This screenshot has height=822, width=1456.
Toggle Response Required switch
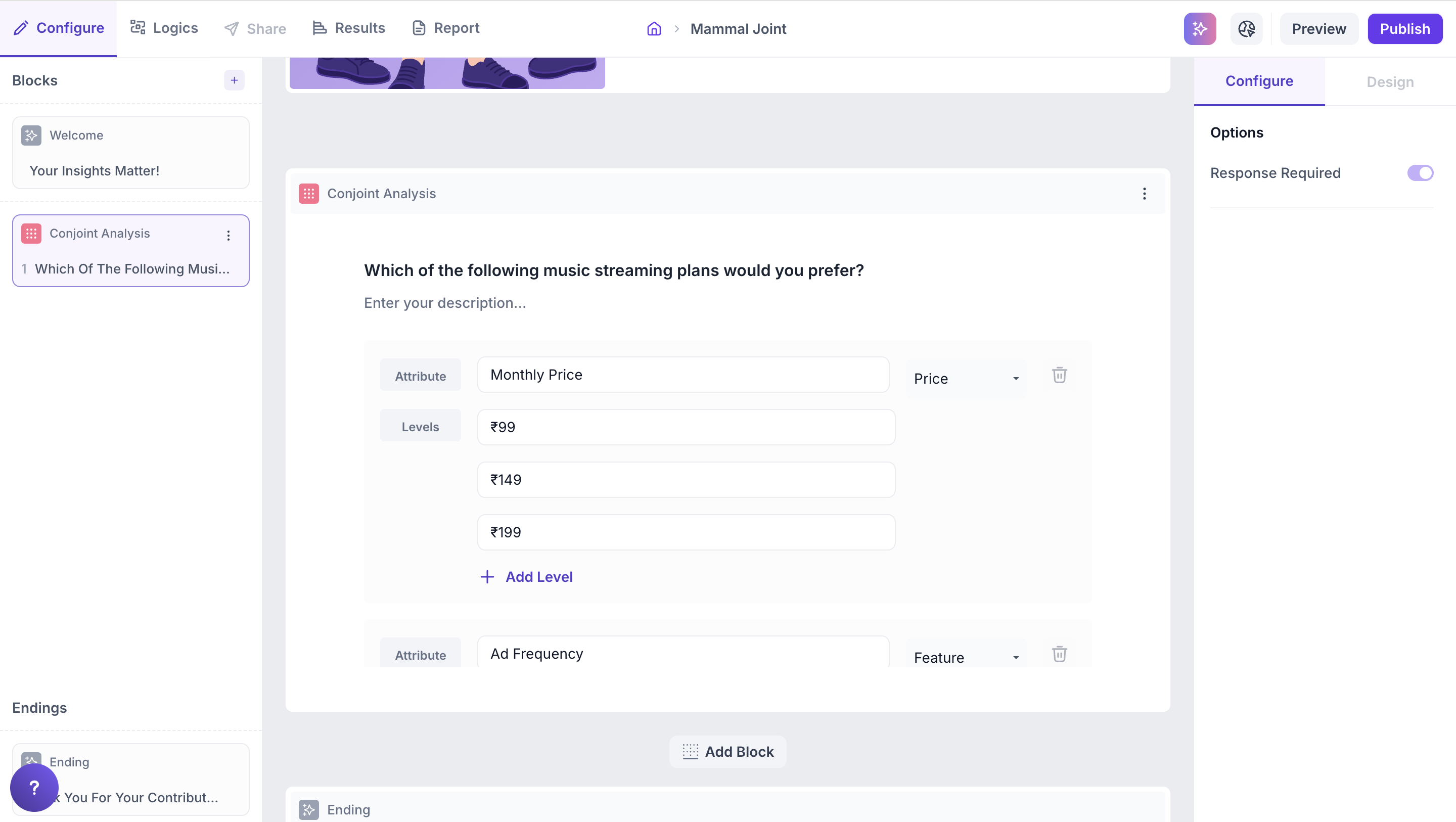[x=1420, y=173]
